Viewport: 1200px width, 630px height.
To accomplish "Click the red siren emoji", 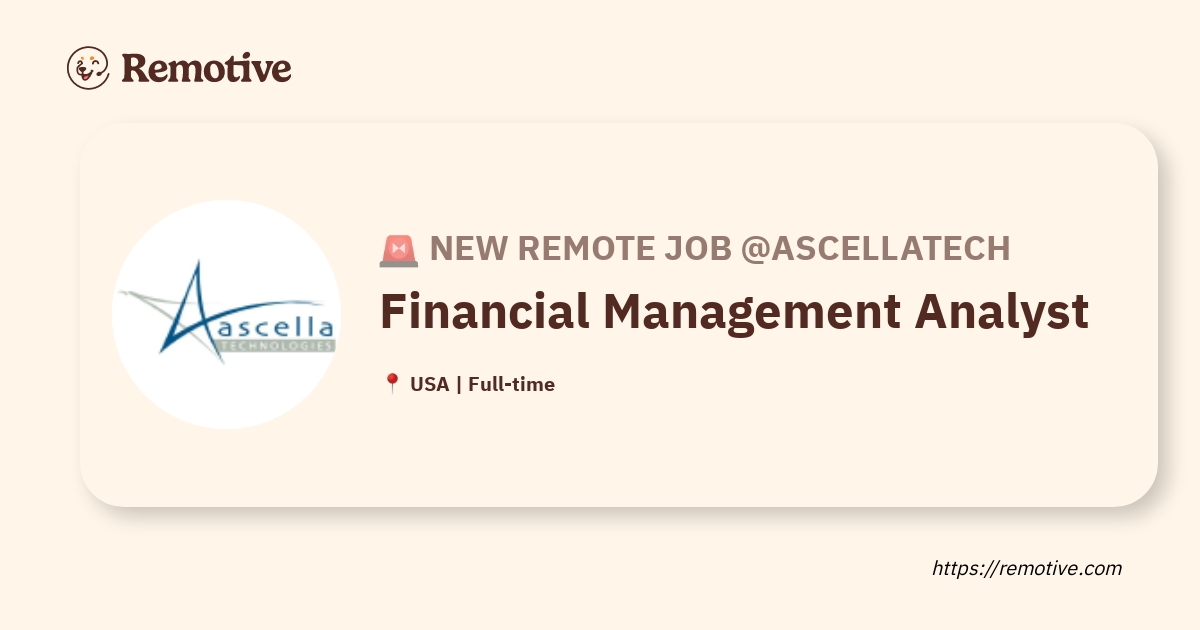I will coord(399,249).
